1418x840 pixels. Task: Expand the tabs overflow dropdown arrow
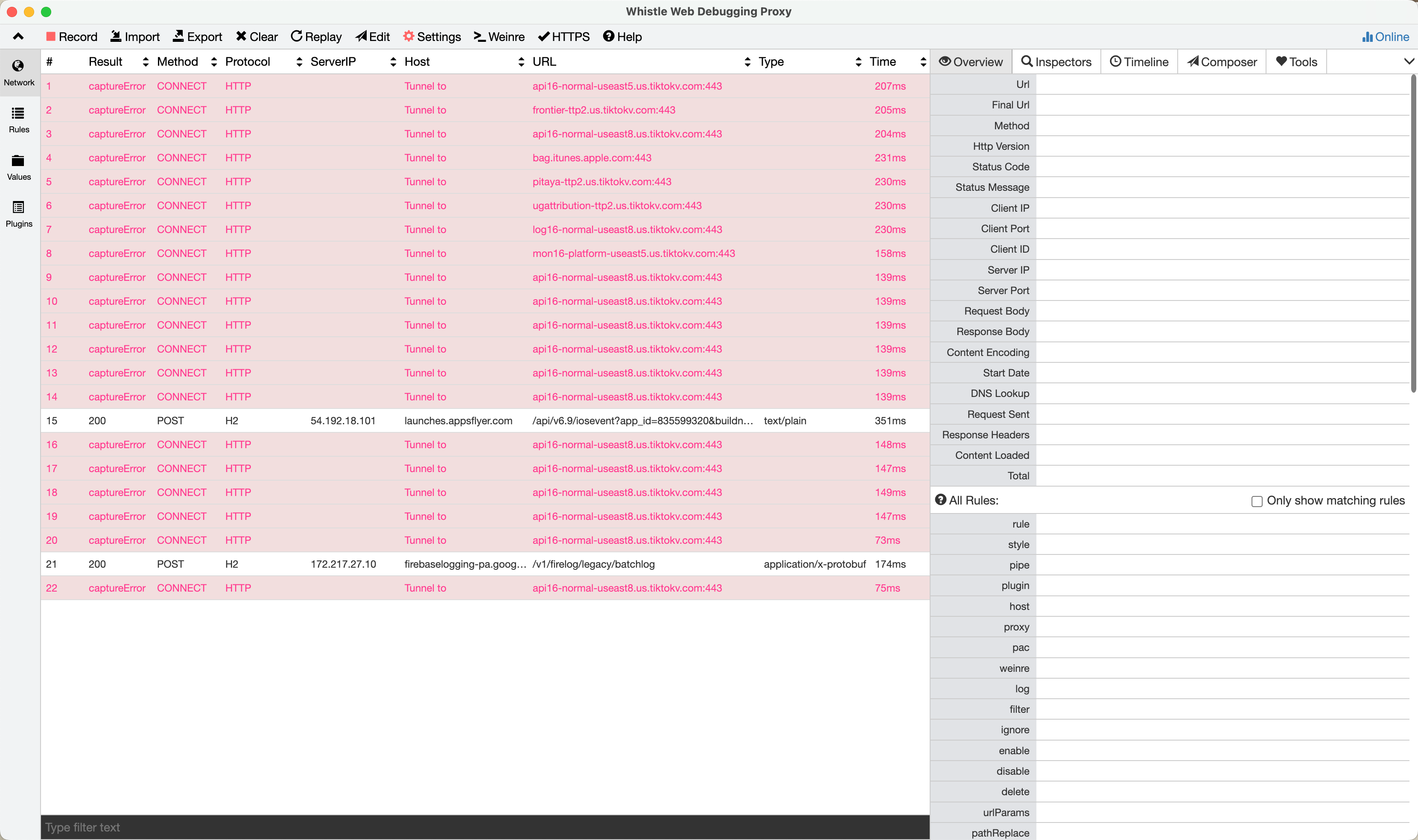click(x=1409, y=62)
